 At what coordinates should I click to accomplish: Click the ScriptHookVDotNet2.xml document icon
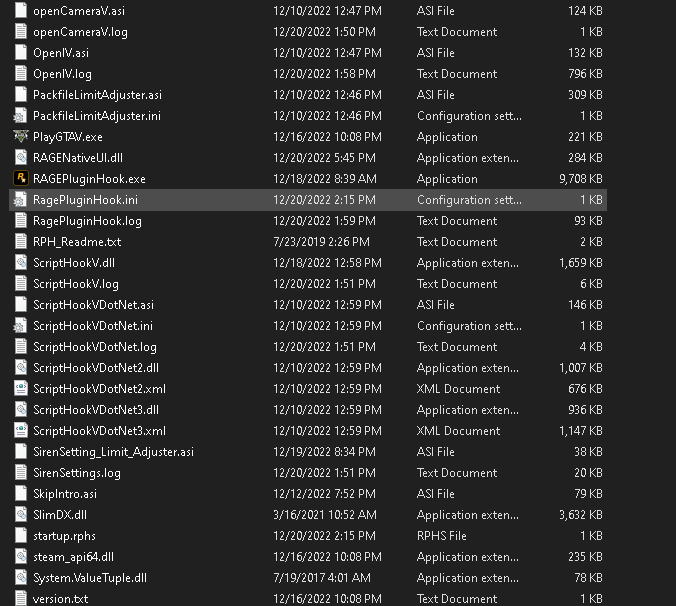21,388
